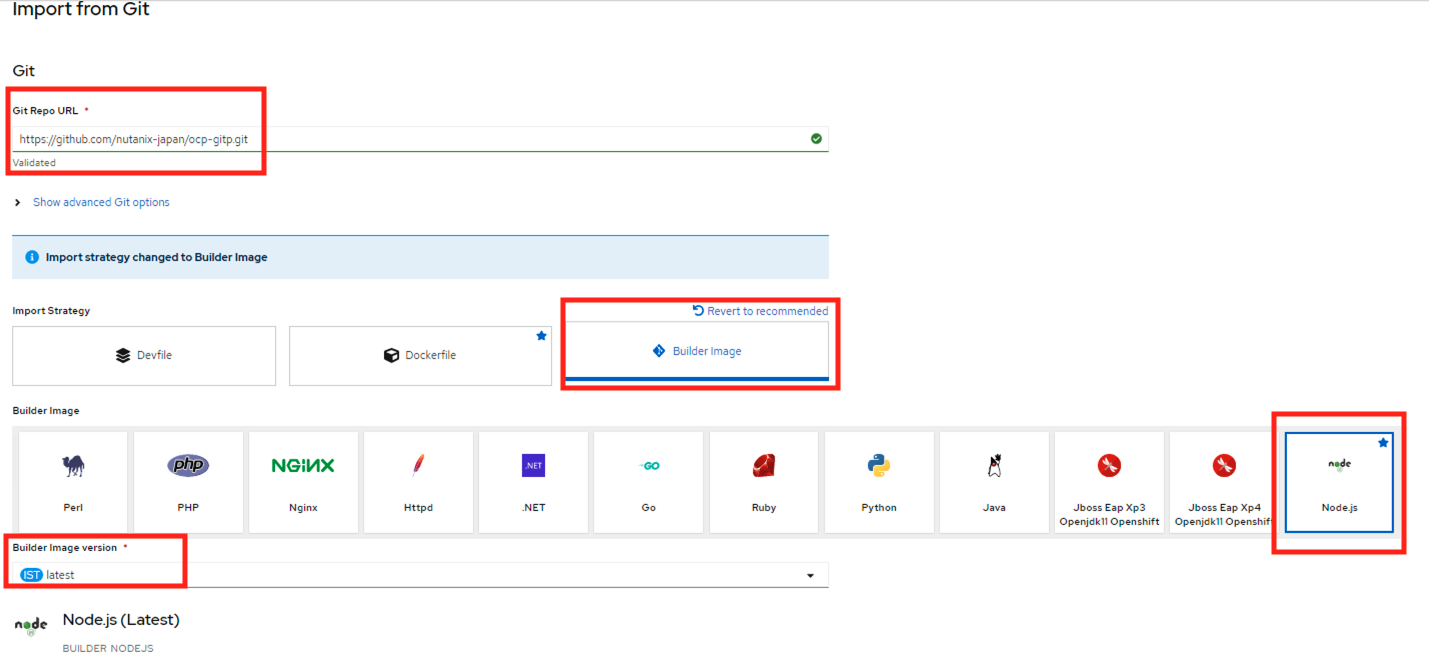Select Jboss Eap Xp3 Openjdk11 builder image
This screenshot has width=1429, height=663.
click(x=1109, y=481)
